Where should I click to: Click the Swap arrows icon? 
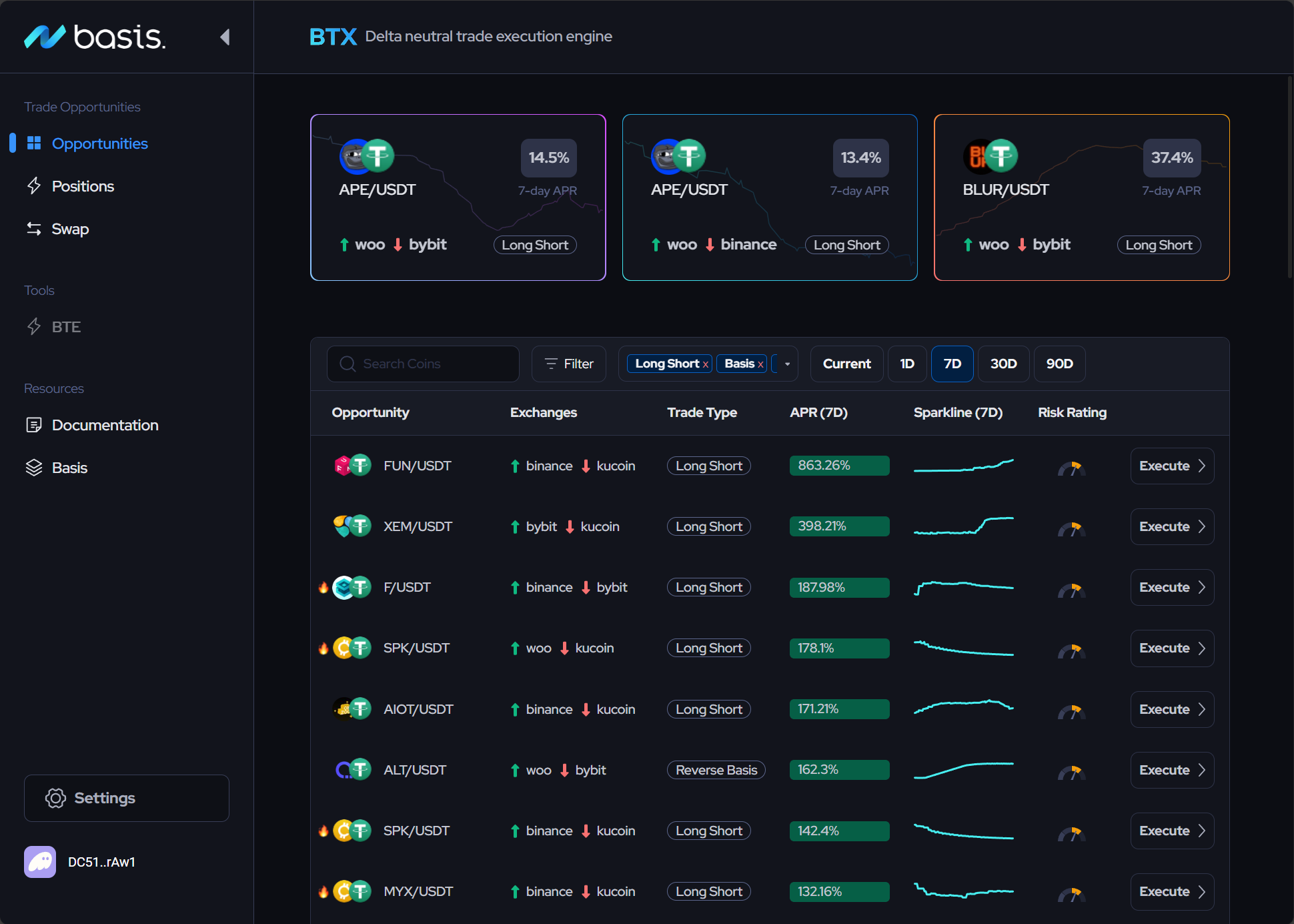point(34,228)
